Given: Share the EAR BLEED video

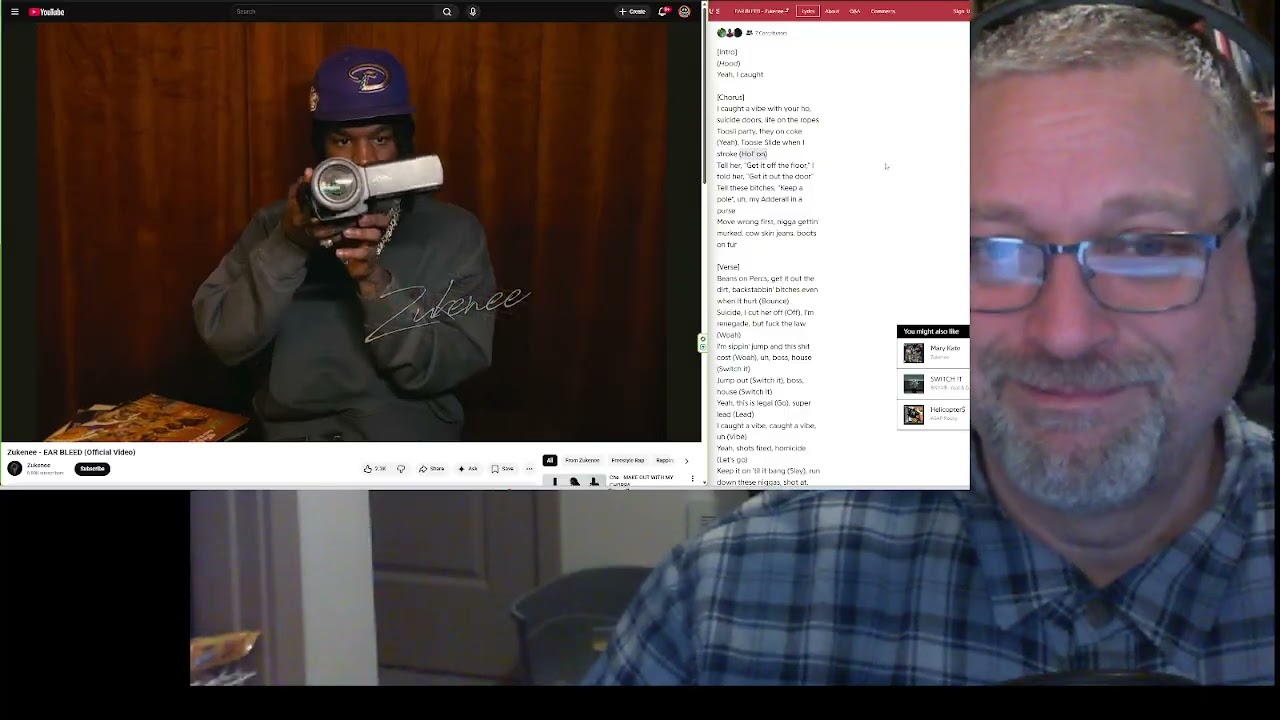Looking at the screenshot, I should click(432, 469).
